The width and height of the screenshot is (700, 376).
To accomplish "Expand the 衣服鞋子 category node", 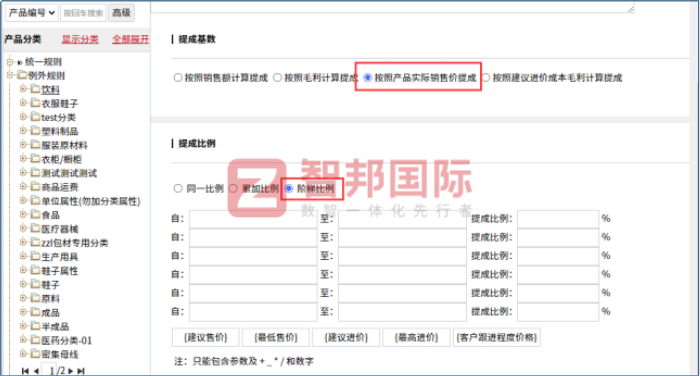I will tap(23, 103).
